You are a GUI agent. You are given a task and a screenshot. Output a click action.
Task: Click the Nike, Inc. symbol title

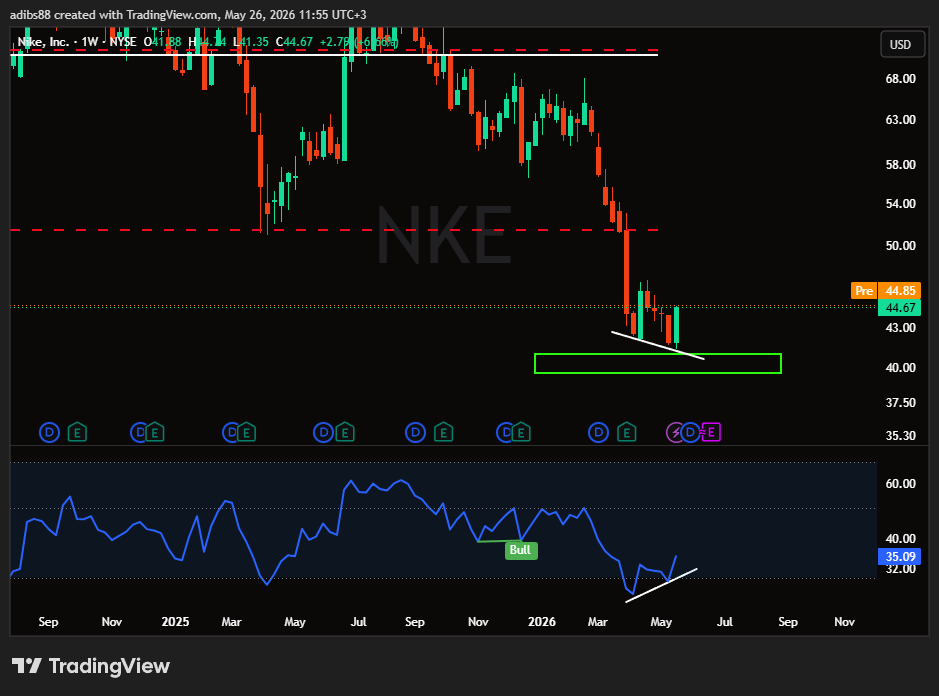[x=43, y=42]
